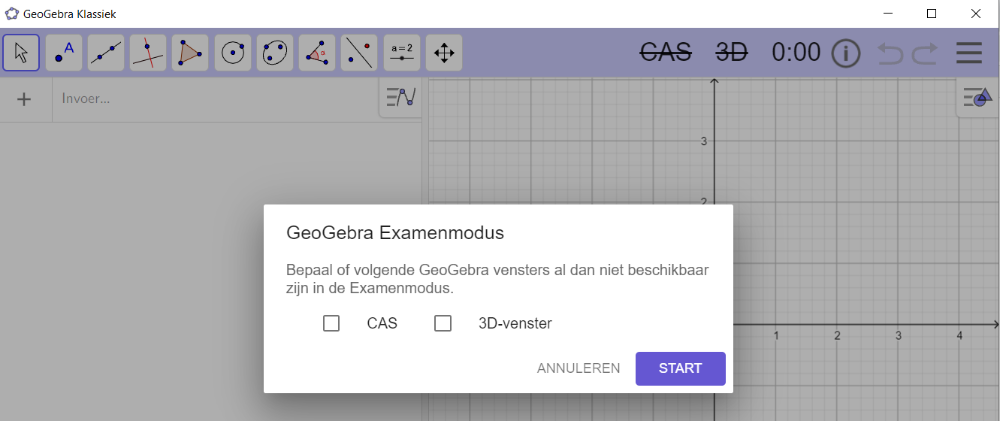This screenshot has width=1000, height=421.
Task: Expand the algebra view style bar
Action: 401,98
